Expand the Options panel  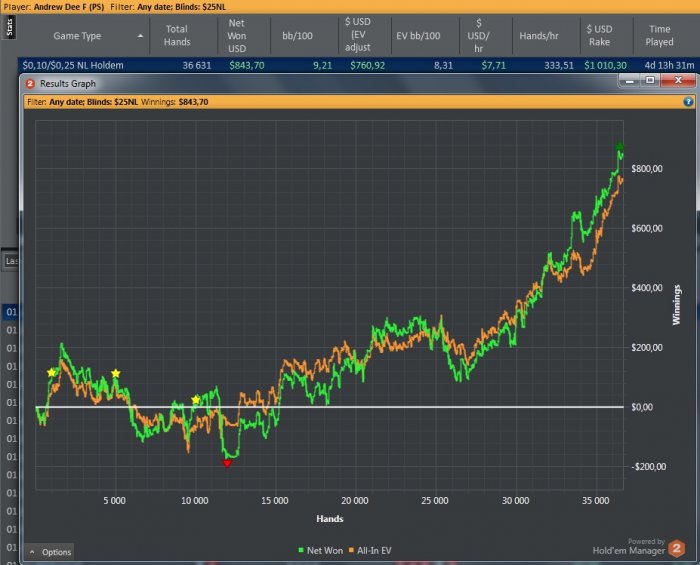pyautogui.click(x=49, y=552)
